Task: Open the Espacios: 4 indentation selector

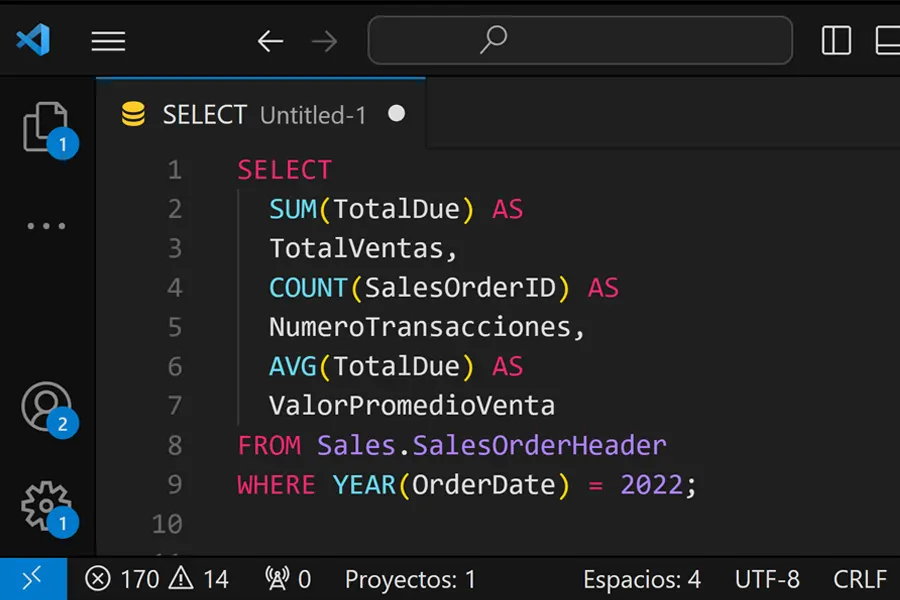Action: pos(644,578)
